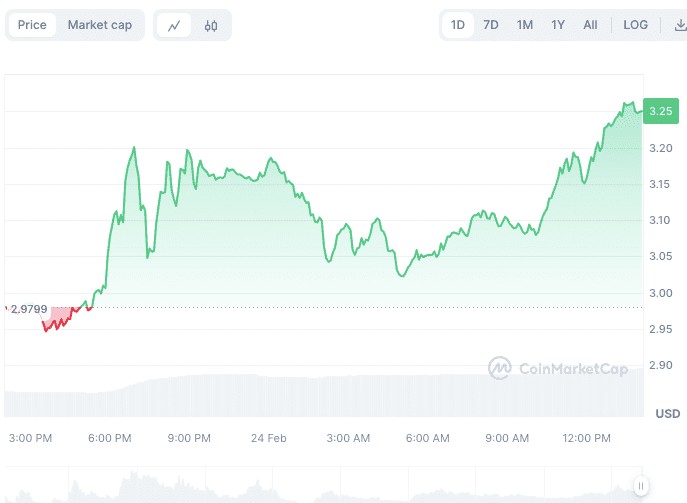
Task: Click the 12:00 PM time axis label
Action: click(x=586, y=438)
